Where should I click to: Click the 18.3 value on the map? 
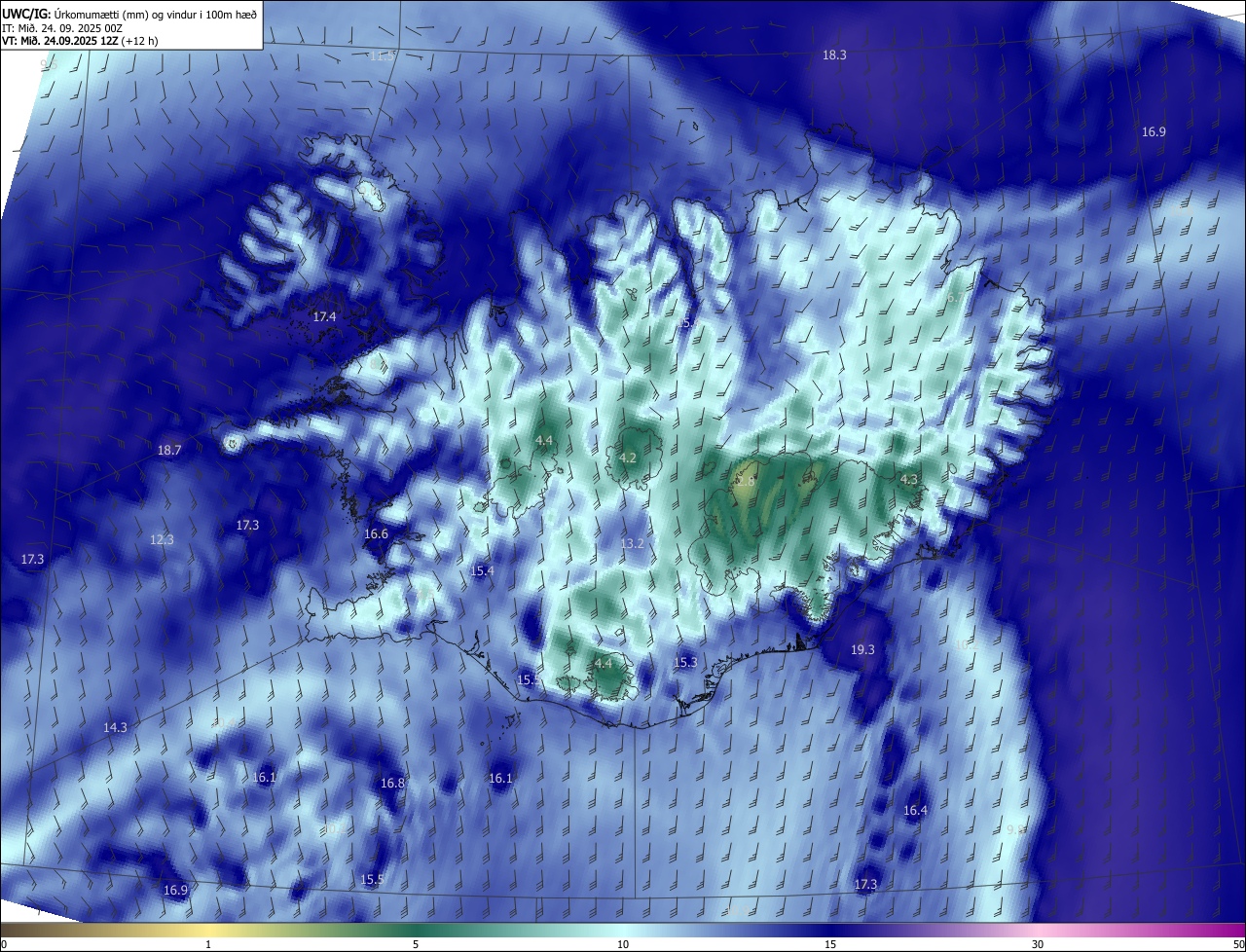pyautogui.click(x=834, y=55)
